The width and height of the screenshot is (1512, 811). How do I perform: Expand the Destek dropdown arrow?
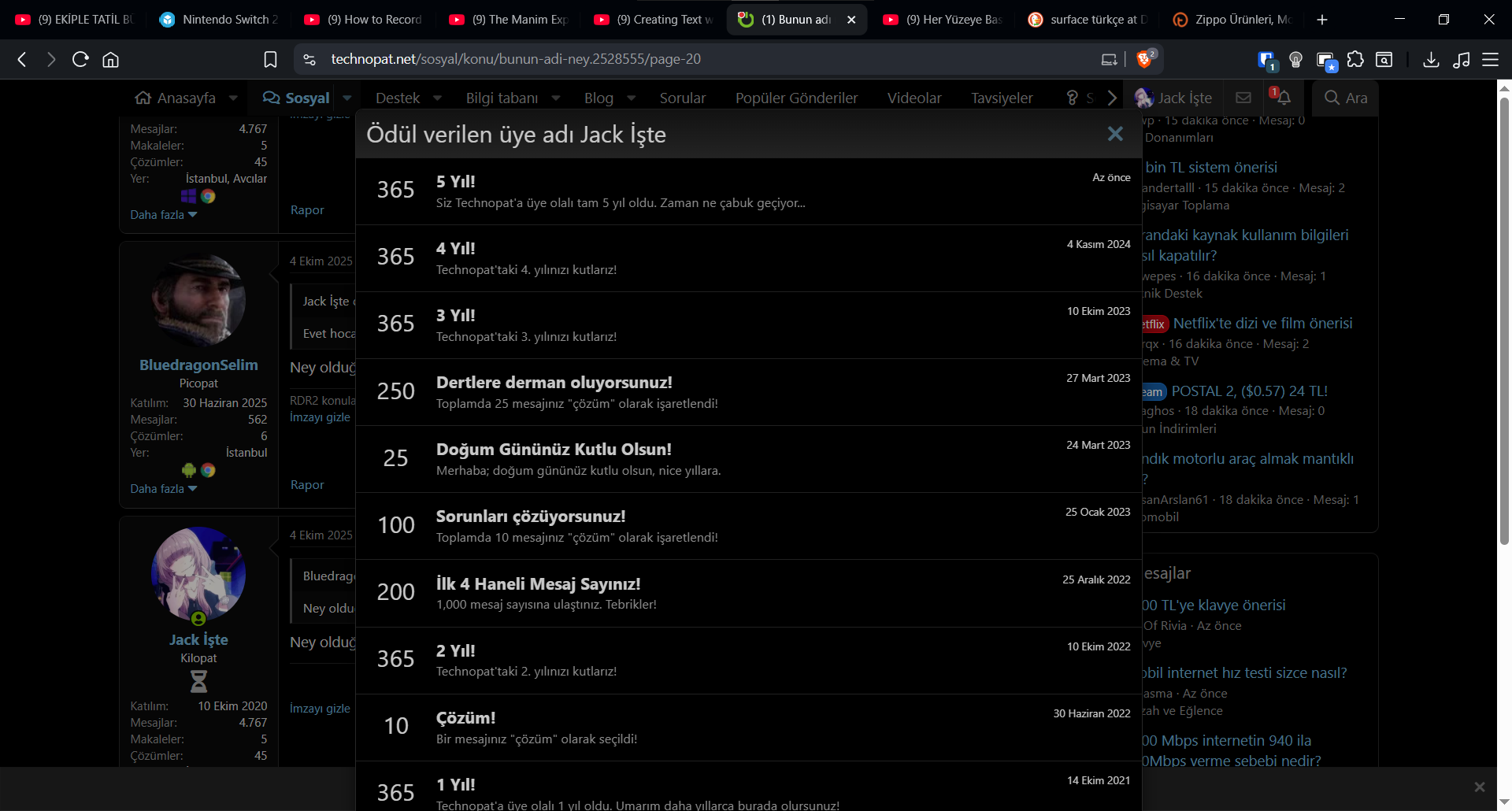(437, 98)
